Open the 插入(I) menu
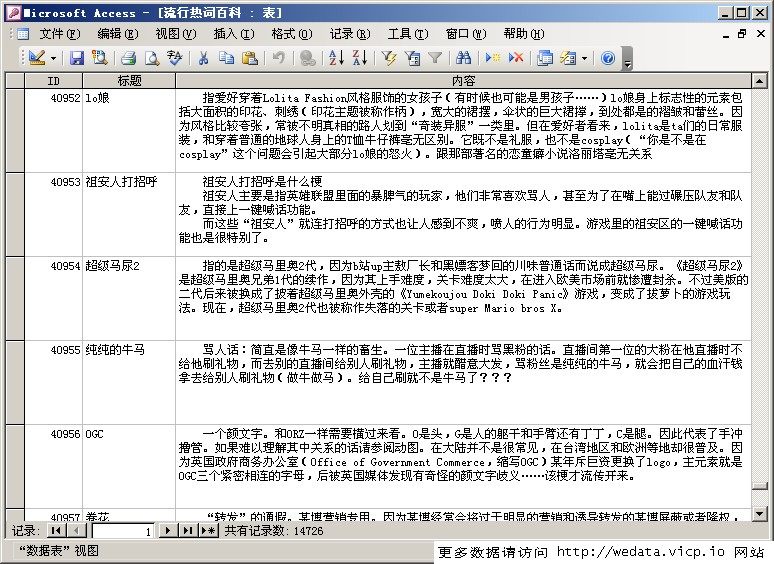This screenshot has width=774, height=564. point(233,34)
